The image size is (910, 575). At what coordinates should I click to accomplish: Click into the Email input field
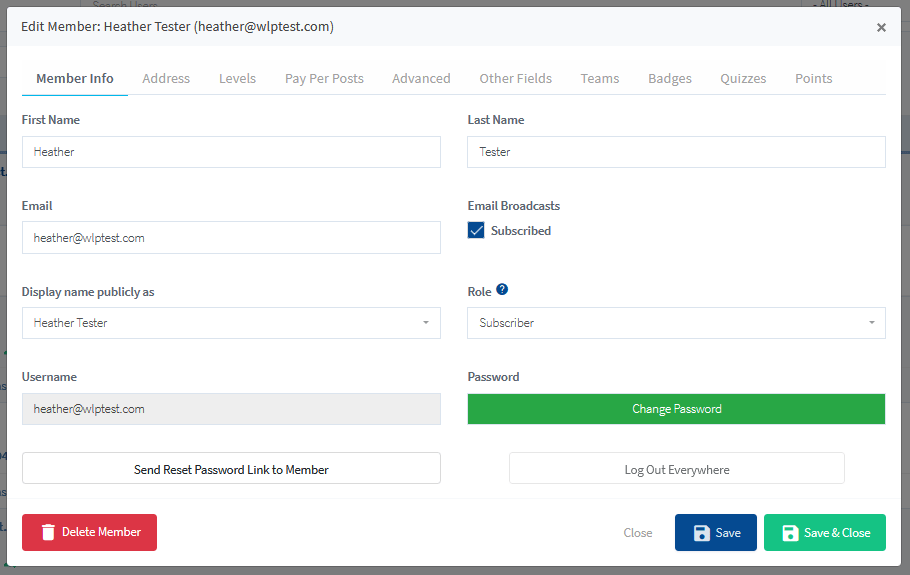point(231,237)
